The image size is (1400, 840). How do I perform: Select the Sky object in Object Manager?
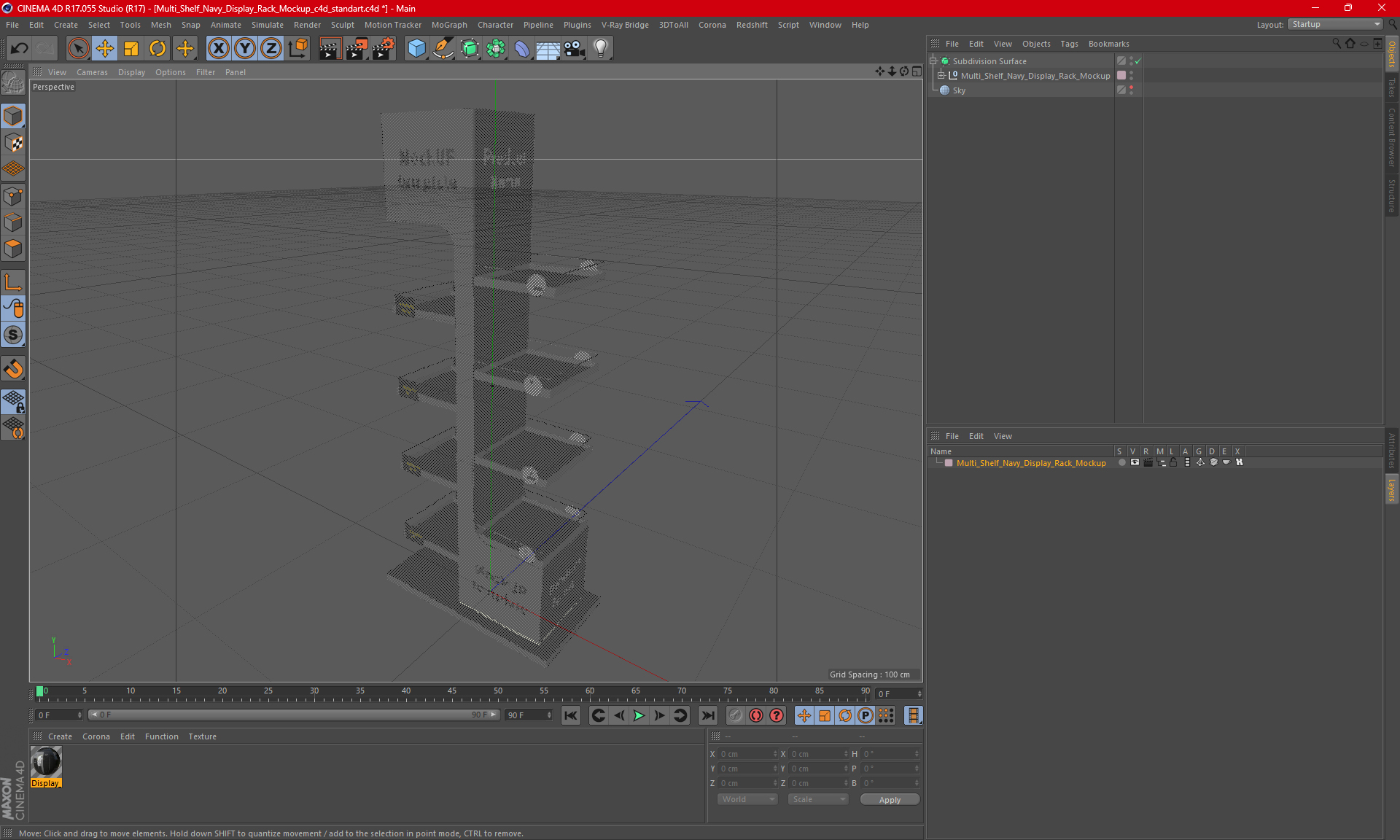[958, 90]
